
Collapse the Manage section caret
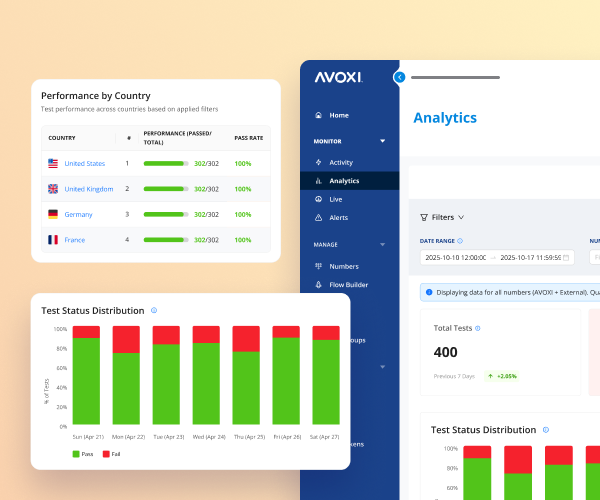click(x=382, y=245)
